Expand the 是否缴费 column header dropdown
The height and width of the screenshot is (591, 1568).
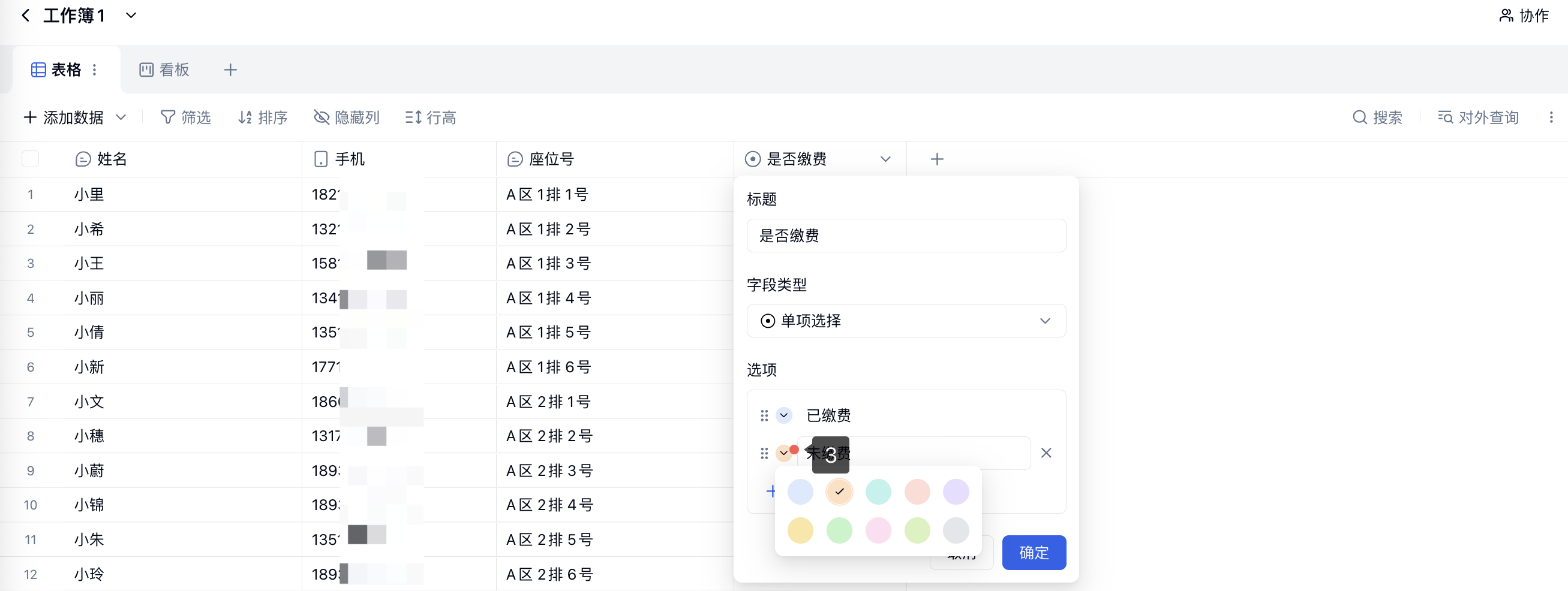(x=885, y=159)
